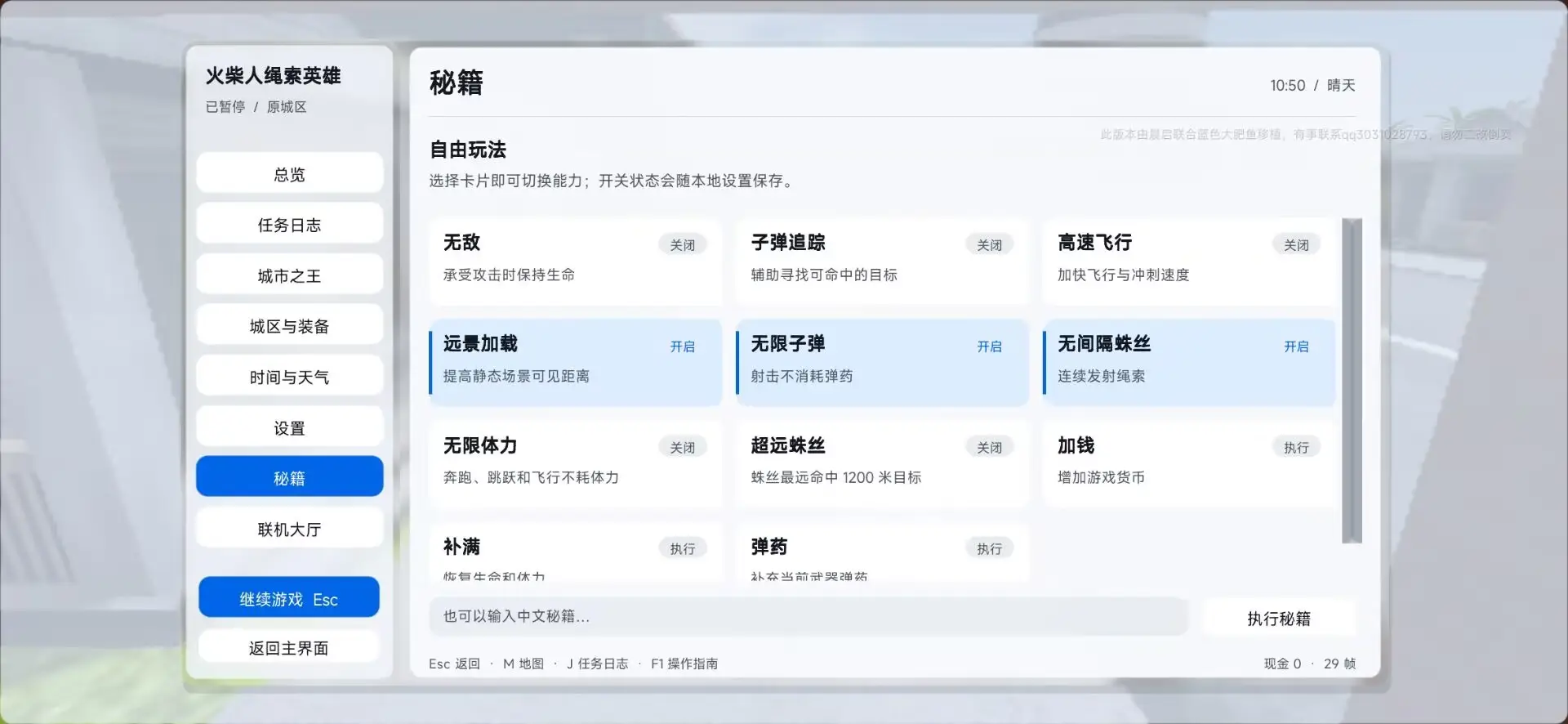Open the 联机大厅 menu page
The width and height of the screenshot is (1568, 724).
289,529
